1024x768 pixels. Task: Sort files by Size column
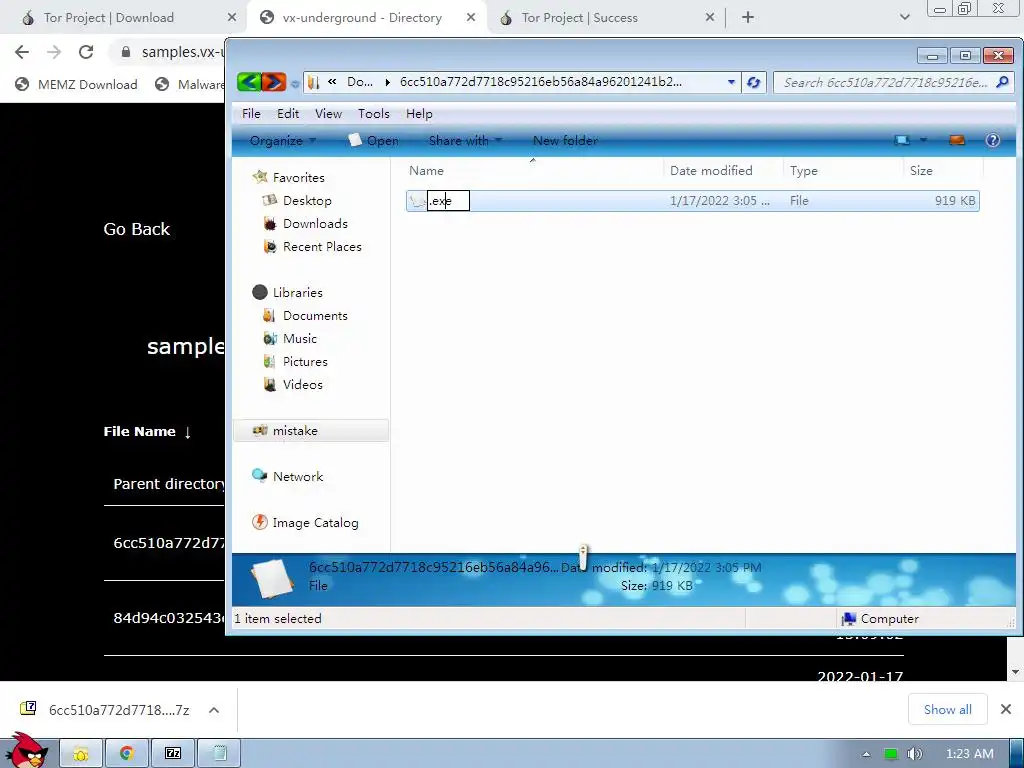click(x=943, y=170)
